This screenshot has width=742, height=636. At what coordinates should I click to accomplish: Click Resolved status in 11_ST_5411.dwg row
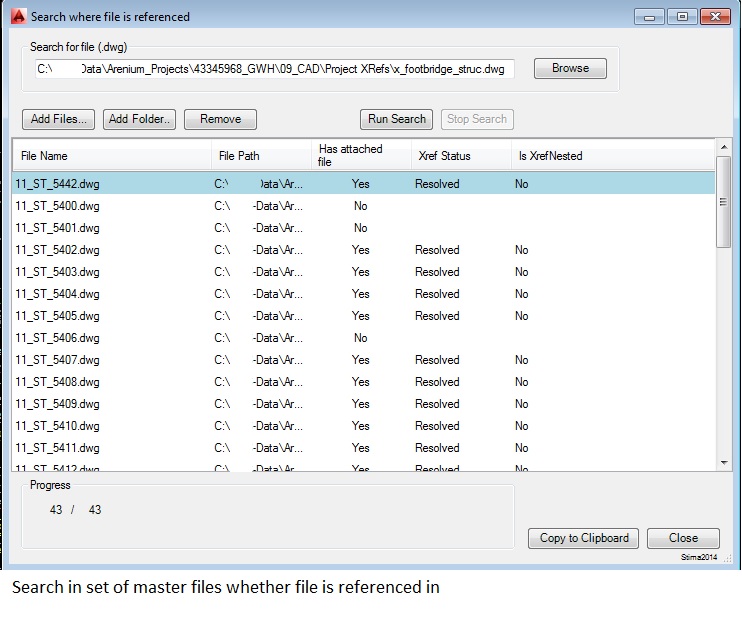click(x=437, y=448)
